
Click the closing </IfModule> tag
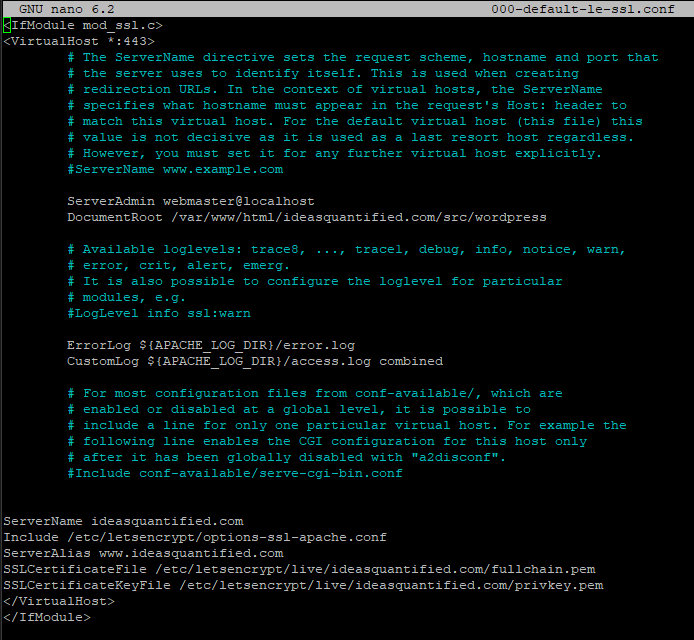47,617
